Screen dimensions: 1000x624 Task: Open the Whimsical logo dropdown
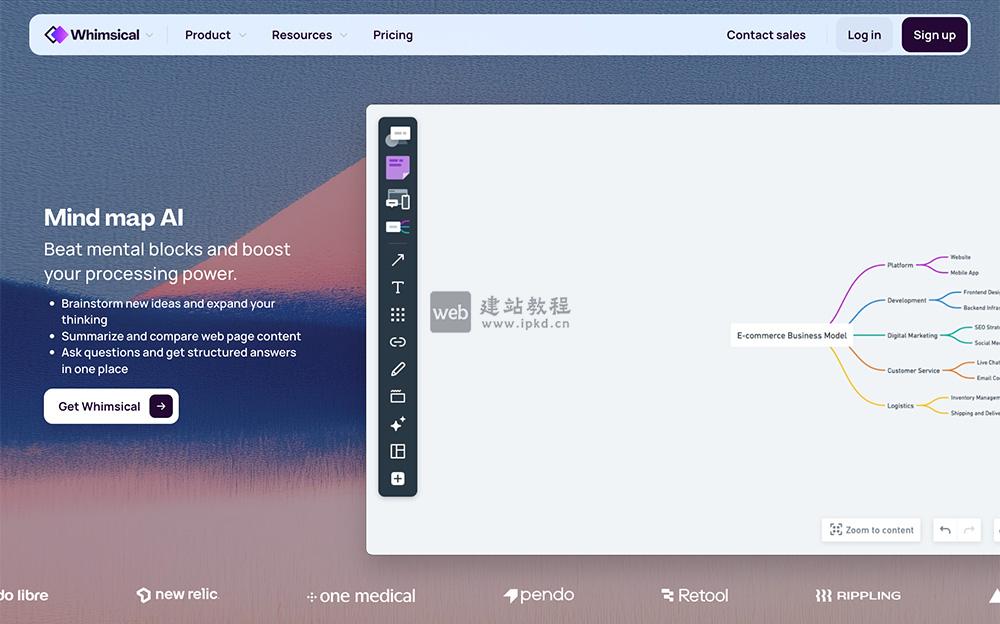(x=100, y=34)
